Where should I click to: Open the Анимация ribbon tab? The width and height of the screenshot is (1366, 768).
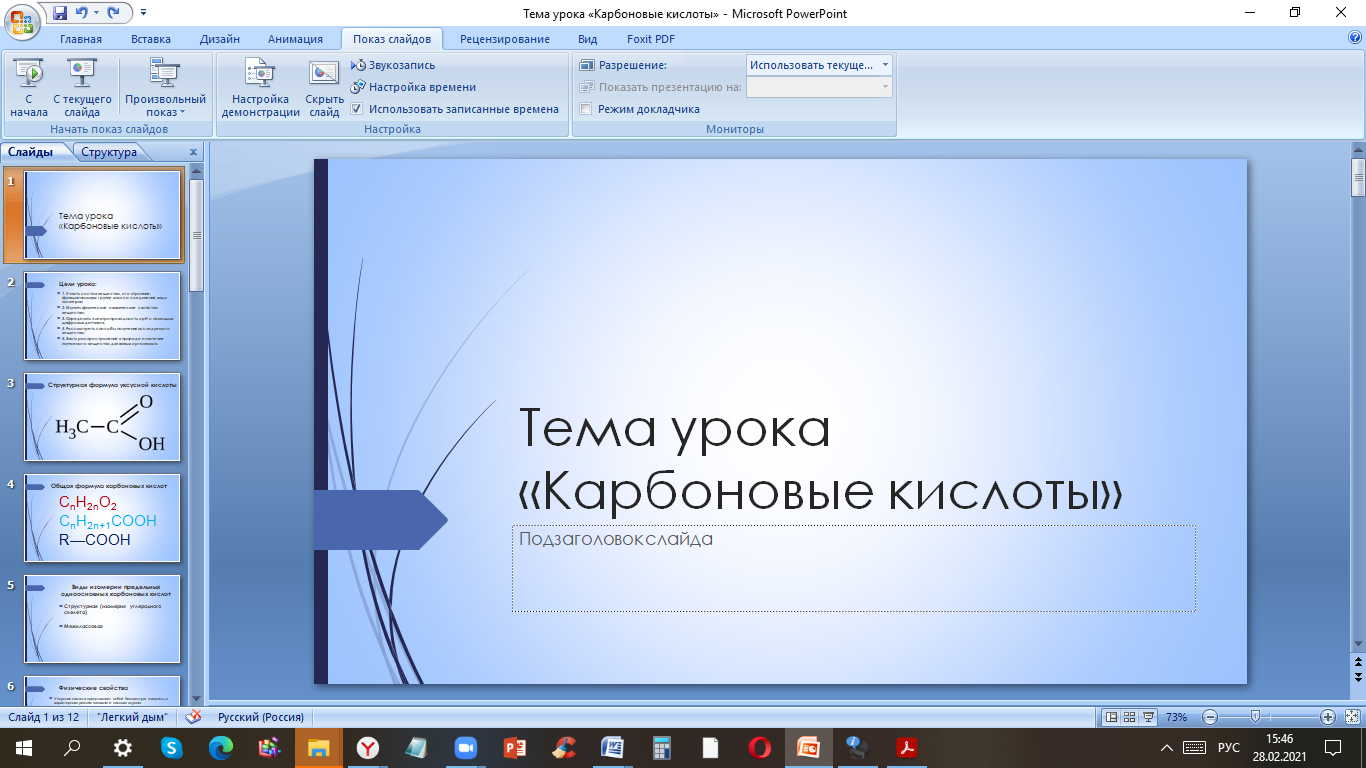tap(295, 39)
